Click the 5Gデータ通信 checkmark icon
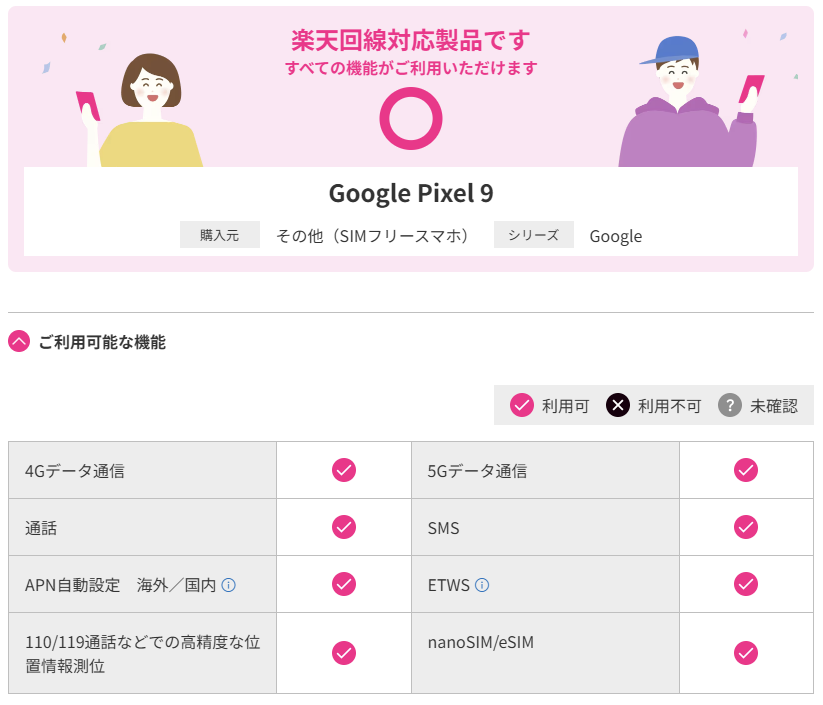Screen dimensions: 823x705 tap(746, 470)
